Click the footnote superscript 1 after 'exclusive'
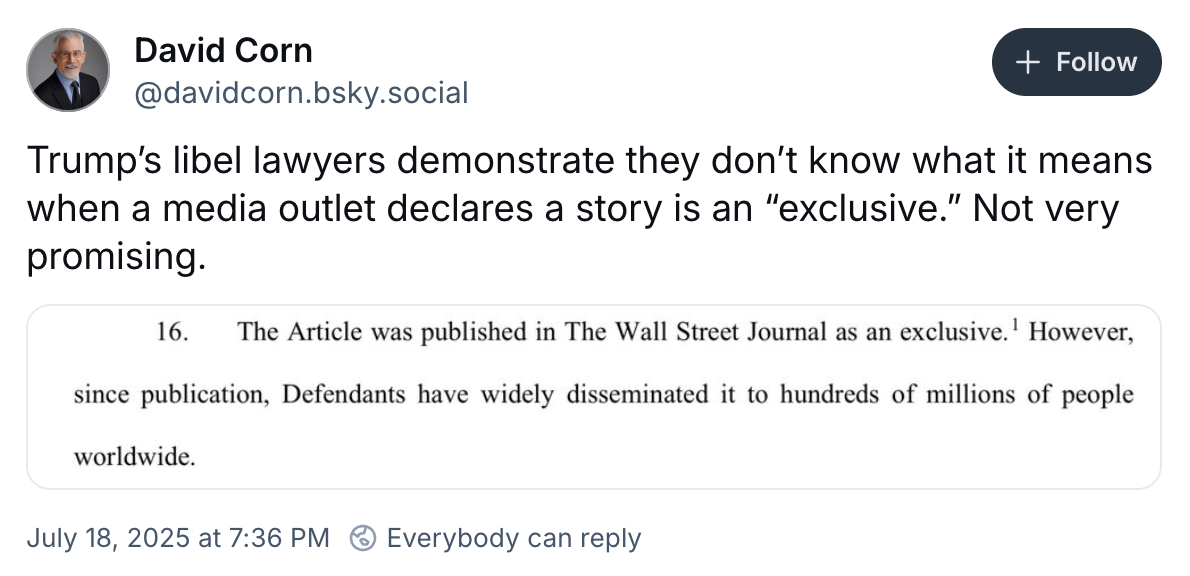The image size is (1190, 576). click(x=1015, y=326)
